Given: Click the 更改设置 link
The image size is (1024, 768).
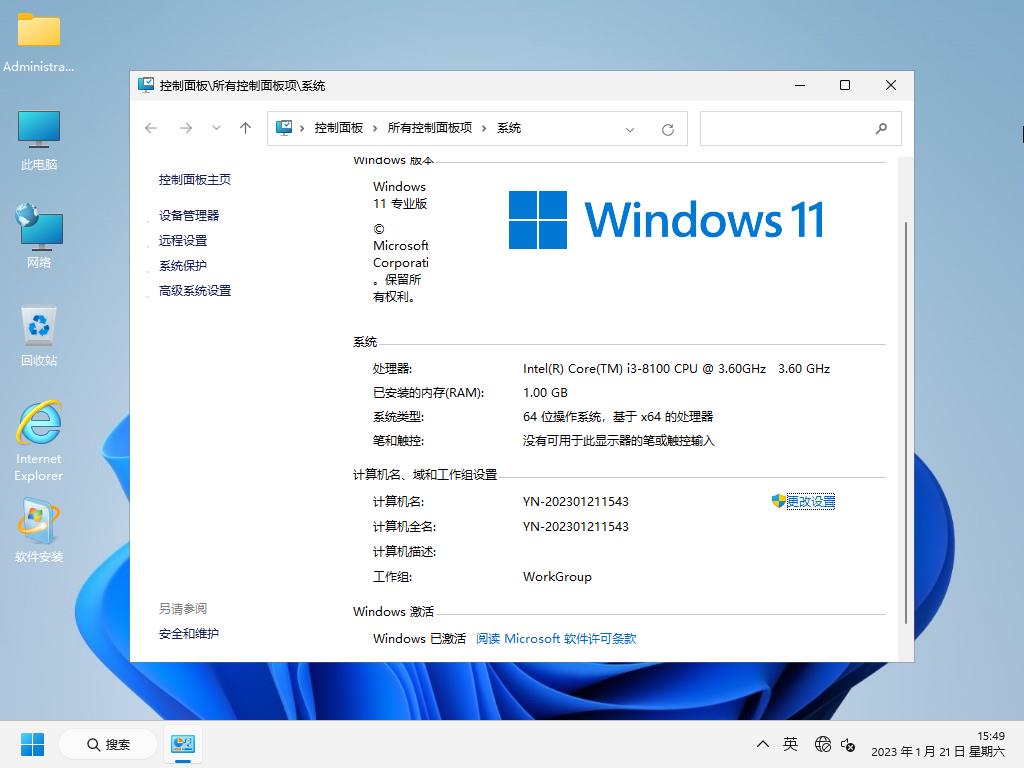Looking at the screenshot, I should click(x=810, y=501).
